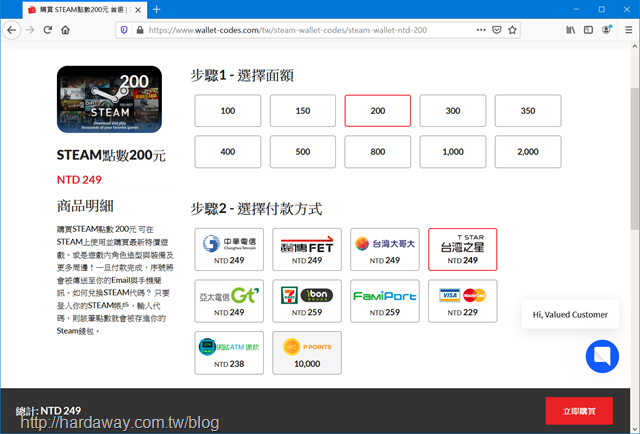Click the address bar URL

point(288,30)
